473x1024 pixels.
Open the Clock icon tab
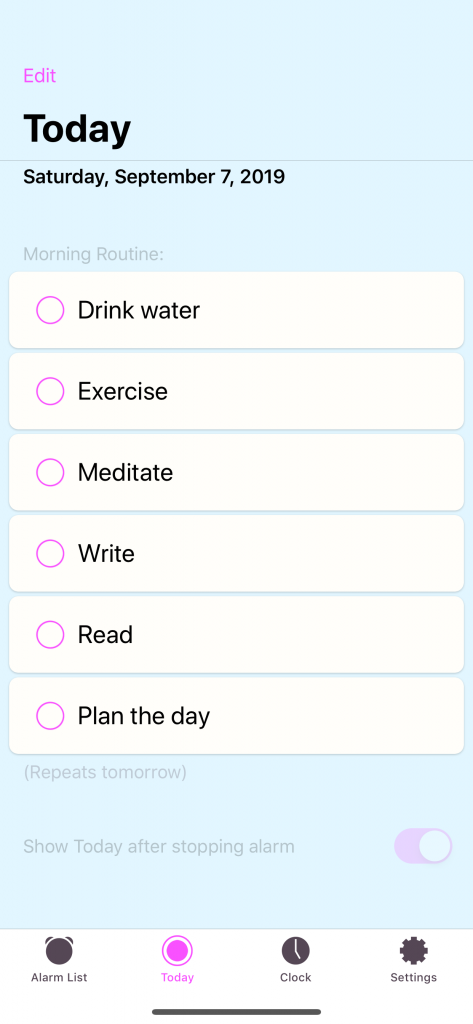pos(295,950)
